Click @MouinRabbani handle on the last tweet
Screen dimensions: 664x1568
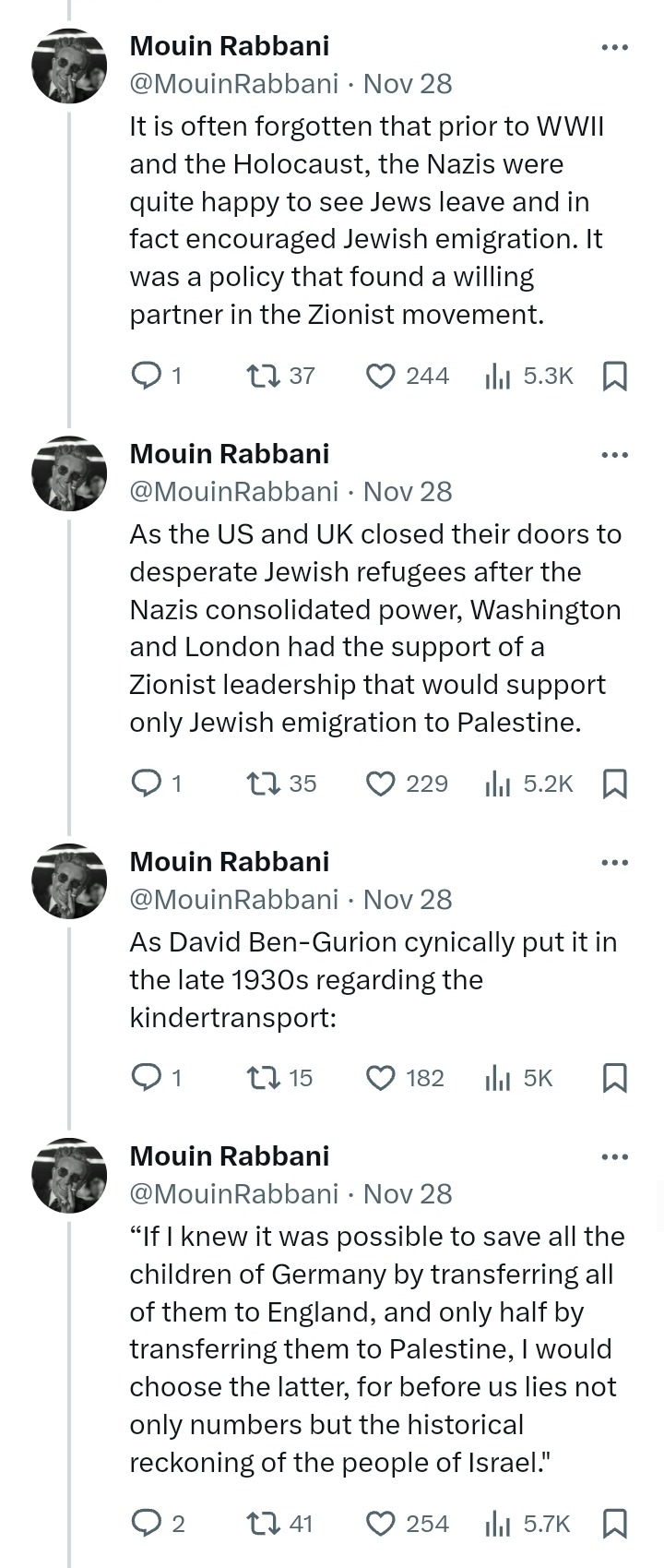pyautogui.click(x=234, y=1193)
